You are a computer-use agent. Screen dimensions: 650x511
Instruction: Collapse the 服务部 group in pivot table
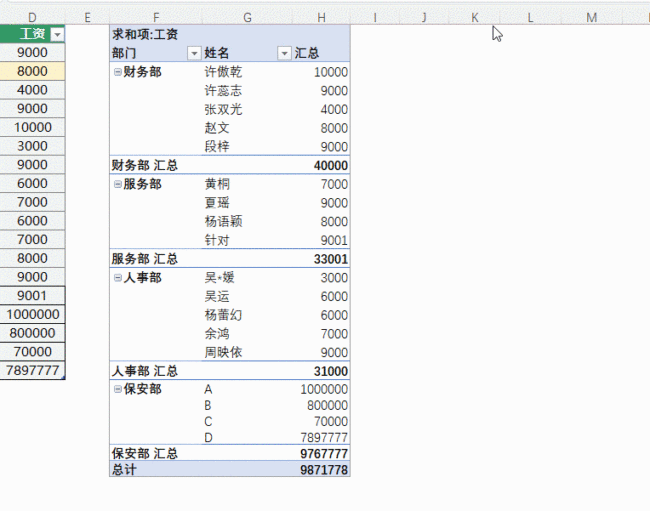[x=118, y=184]
